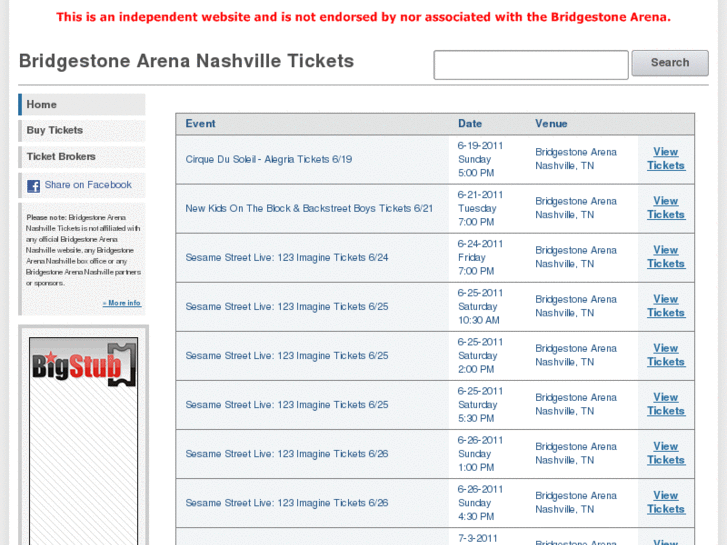View Tickets for Saturday 5:30 PM Sesame Street show
The width and height of the screenshot is (727, 545).
(666, 404)
